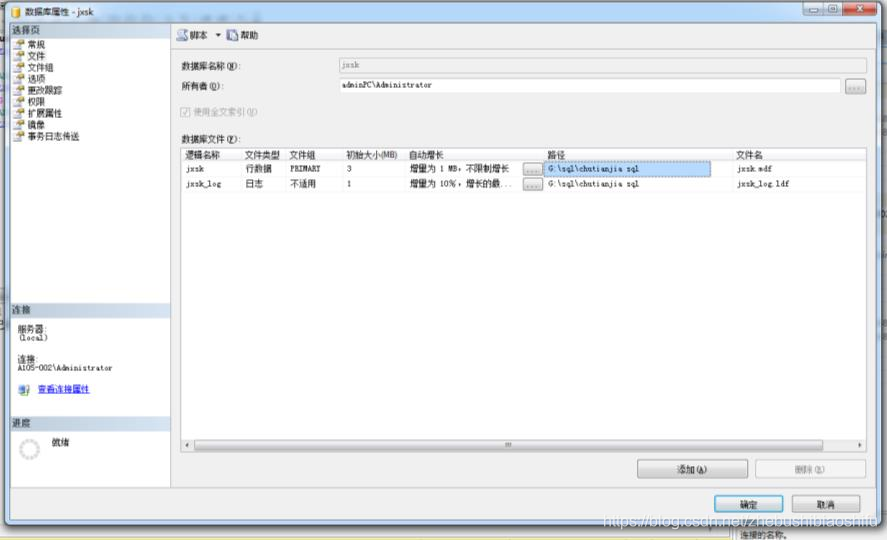Click the scroll left arrow of file grid

click(187, 445)
